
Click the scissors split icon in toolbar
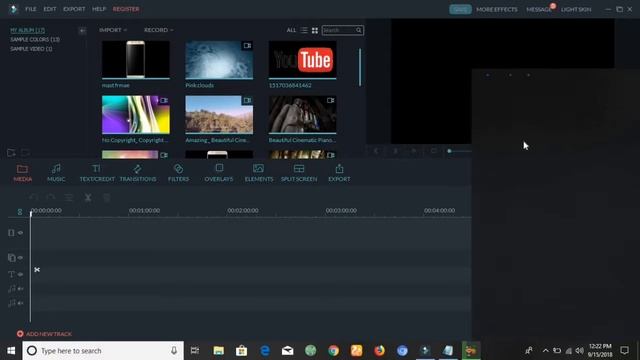(x=88, y=198)
